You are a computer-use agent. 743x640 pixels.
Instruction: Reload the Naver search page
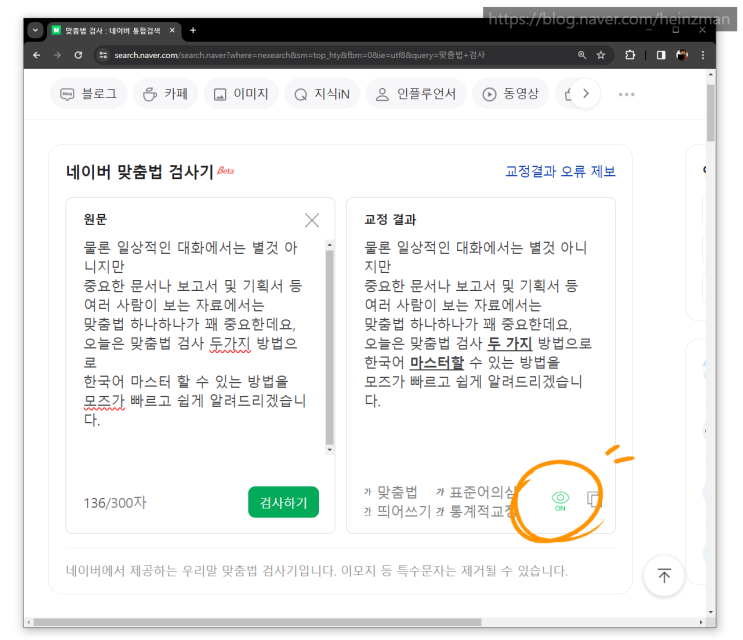[x=78, y=55]
